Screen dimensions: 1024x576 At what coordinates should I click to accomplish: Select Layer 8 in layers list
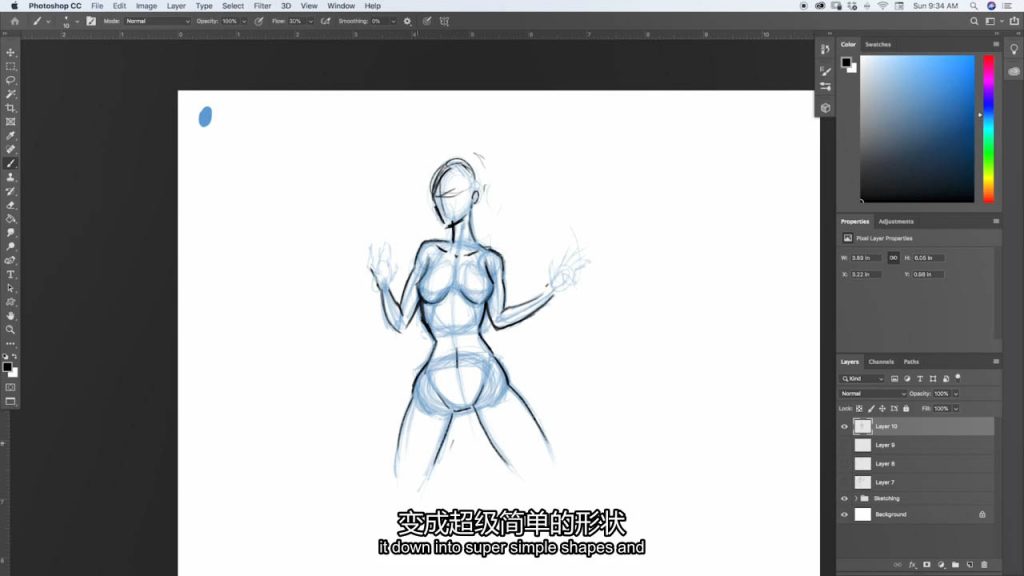point(885,464)
